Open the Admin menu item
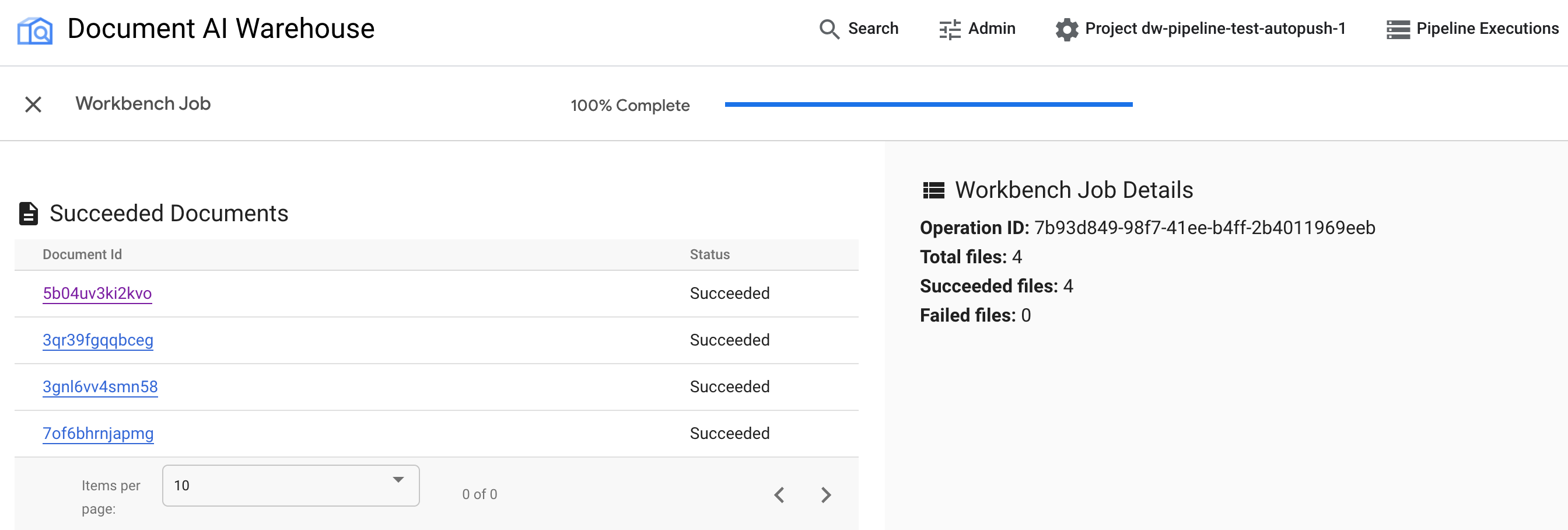This screenshot has width=1568, height=530. (x=977, y=29)
